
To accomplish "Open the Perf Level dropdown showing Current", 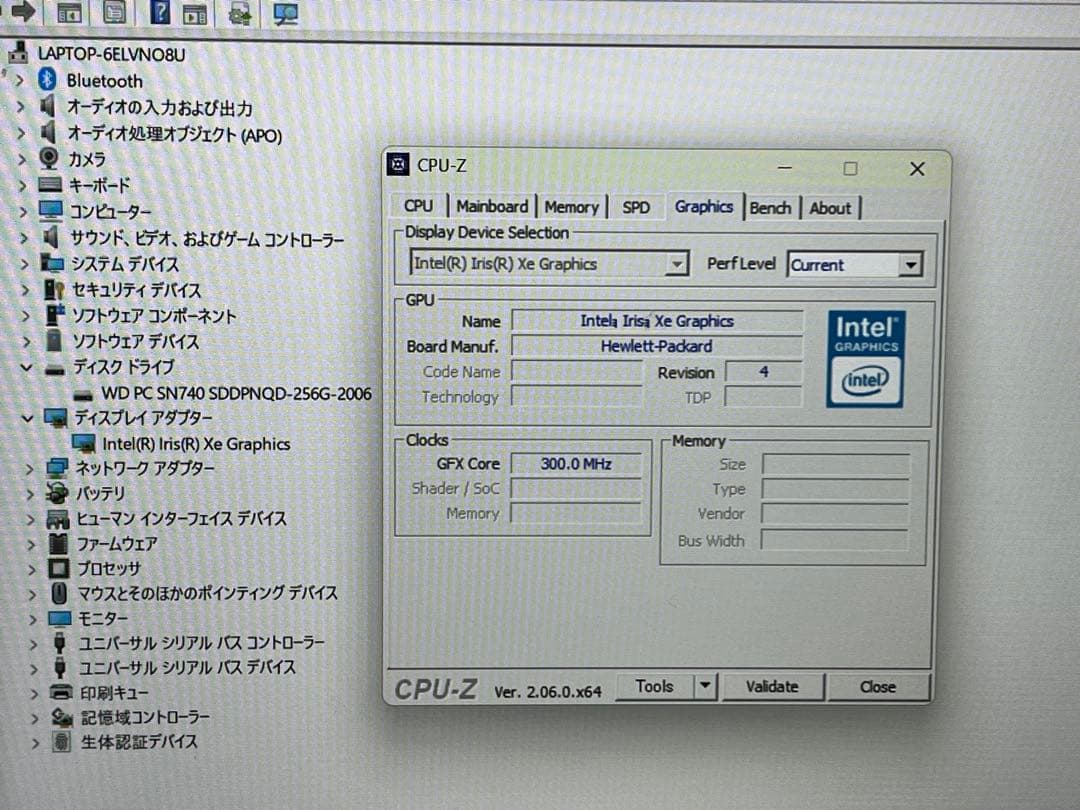I will [x=911, y=264].
